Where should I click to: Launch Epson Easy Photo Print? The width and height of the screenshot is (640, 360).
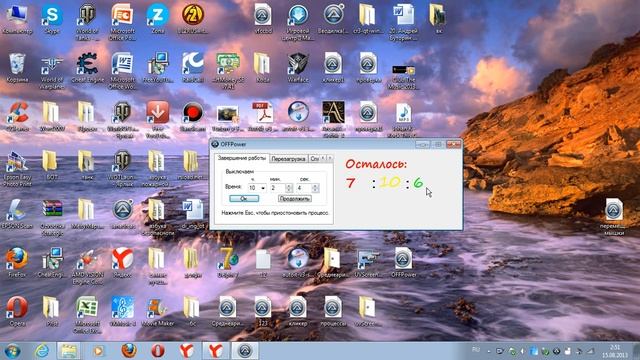17,169
